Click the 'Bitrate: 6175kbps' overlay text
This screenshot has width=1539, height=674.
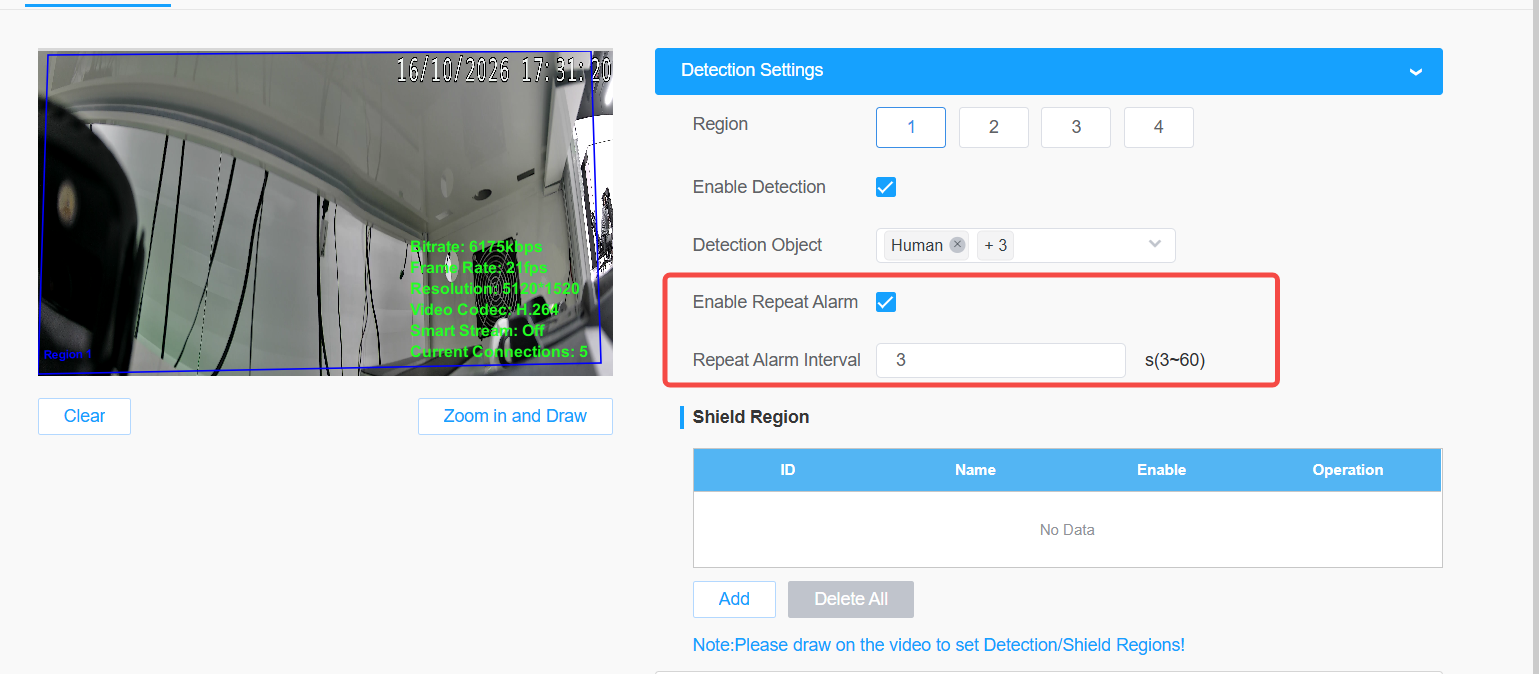[x=476, y=246]
